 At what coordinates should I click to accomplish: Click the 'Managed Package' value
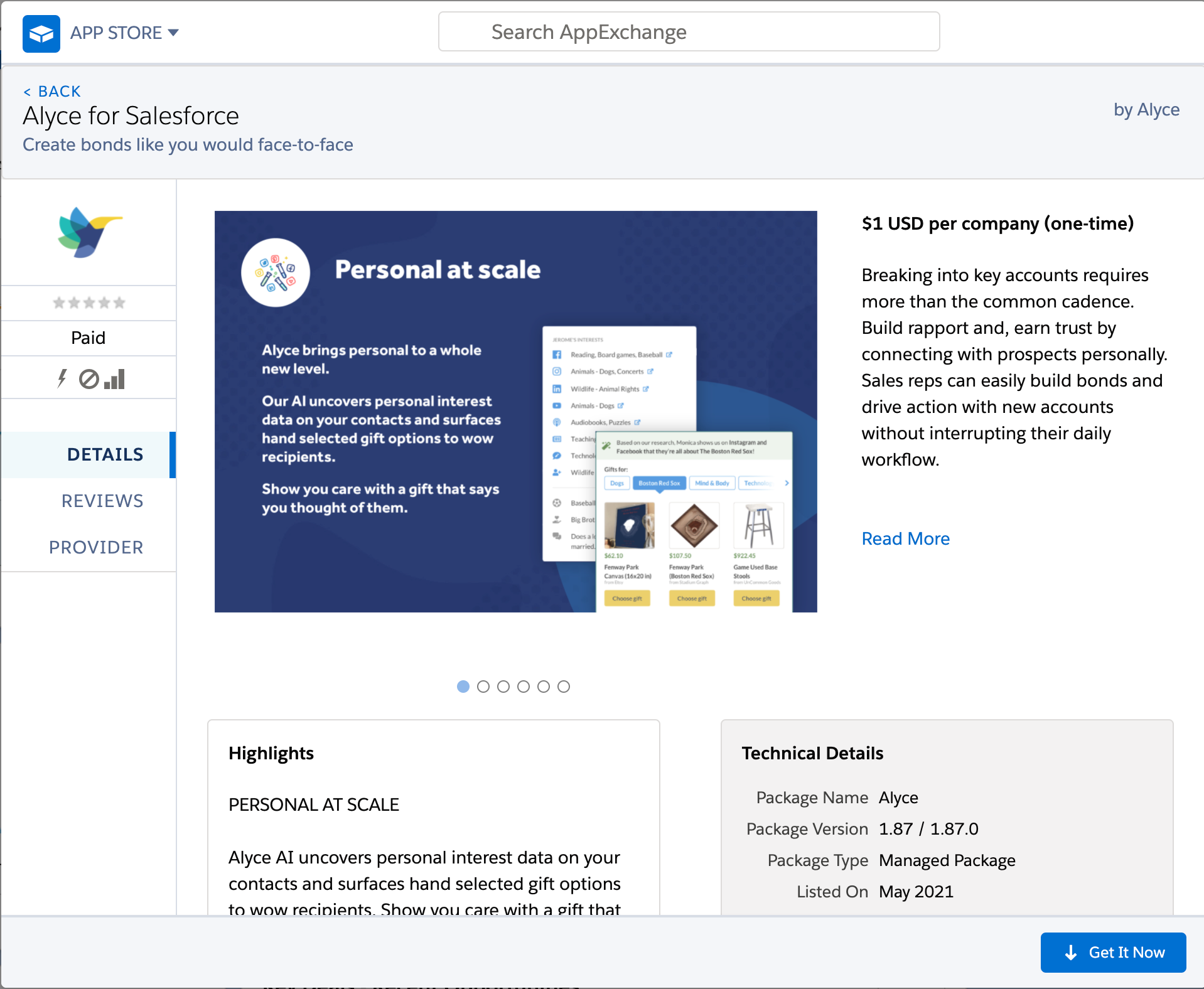coord(947,860)
